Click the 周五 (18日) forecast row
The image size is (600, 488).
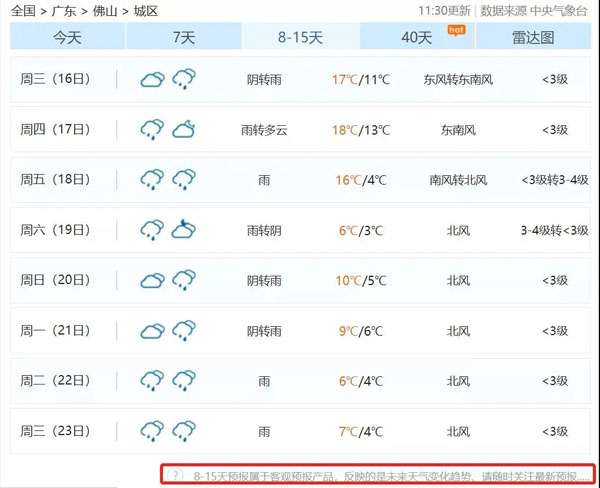[300, 180]
